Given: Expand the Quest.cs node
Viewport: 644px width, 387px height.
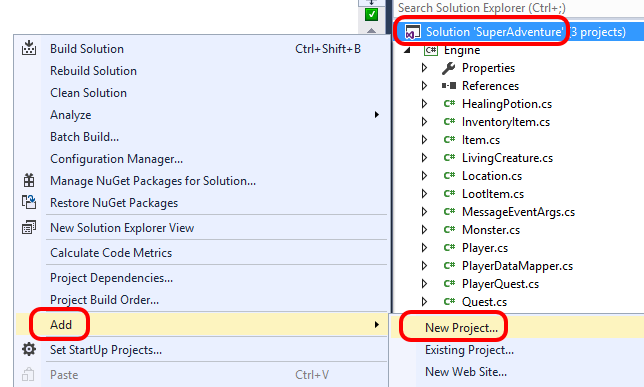Looking at the screenshot, I should click(x=424, y=302).
